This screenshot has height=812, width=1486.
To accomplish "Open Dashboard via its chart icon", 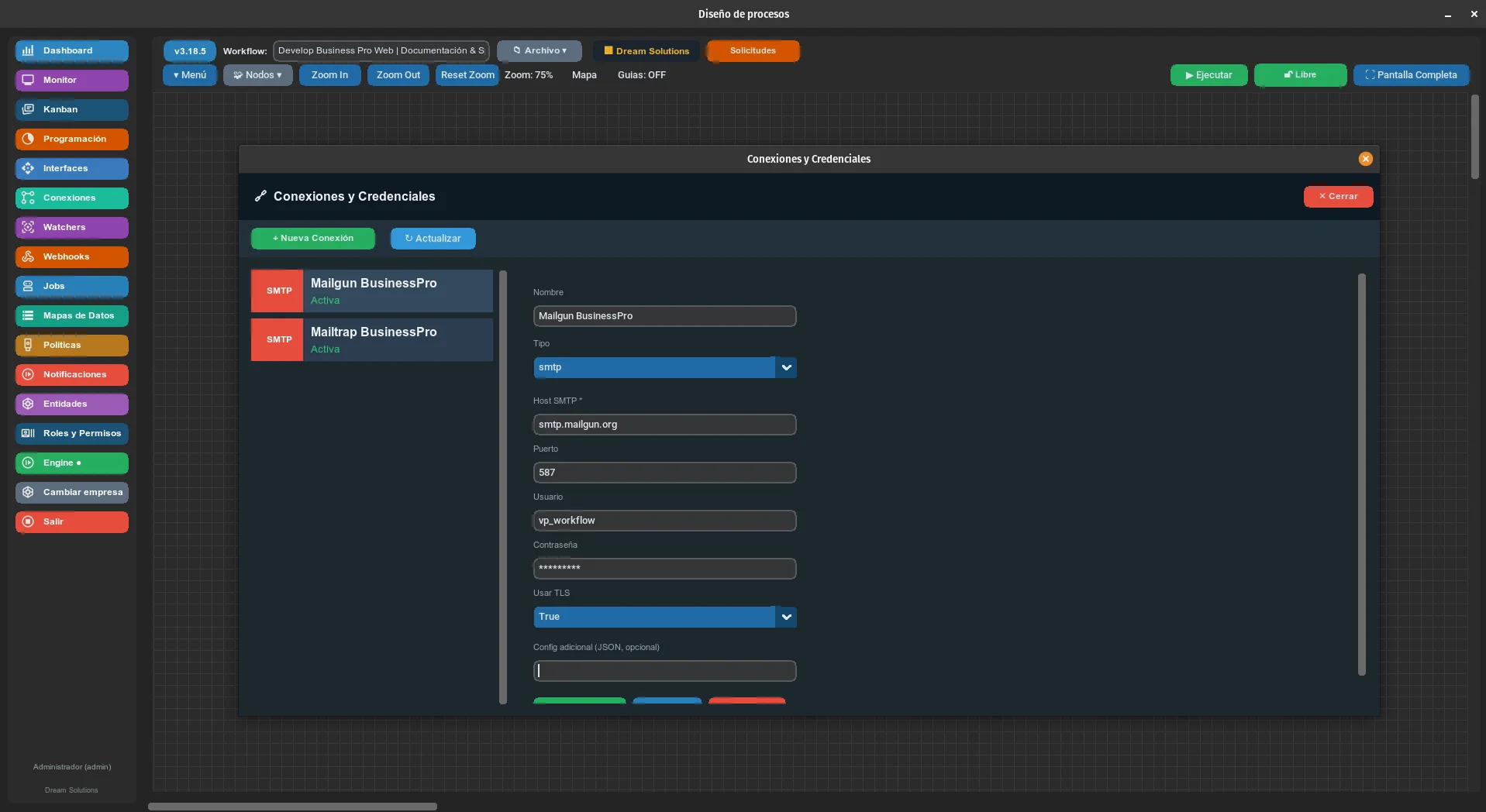I will pyautogui.click(x=28, y=50).
